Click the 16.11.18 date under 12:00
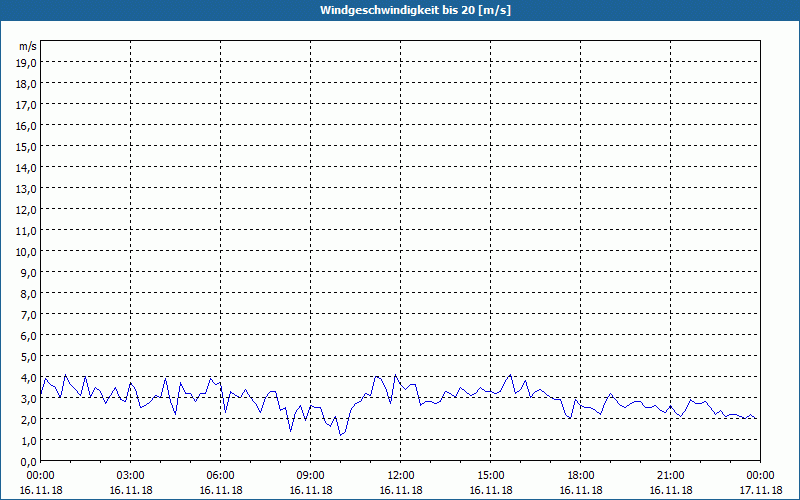This screenshot has width=800, height=500. coord(401,490)
